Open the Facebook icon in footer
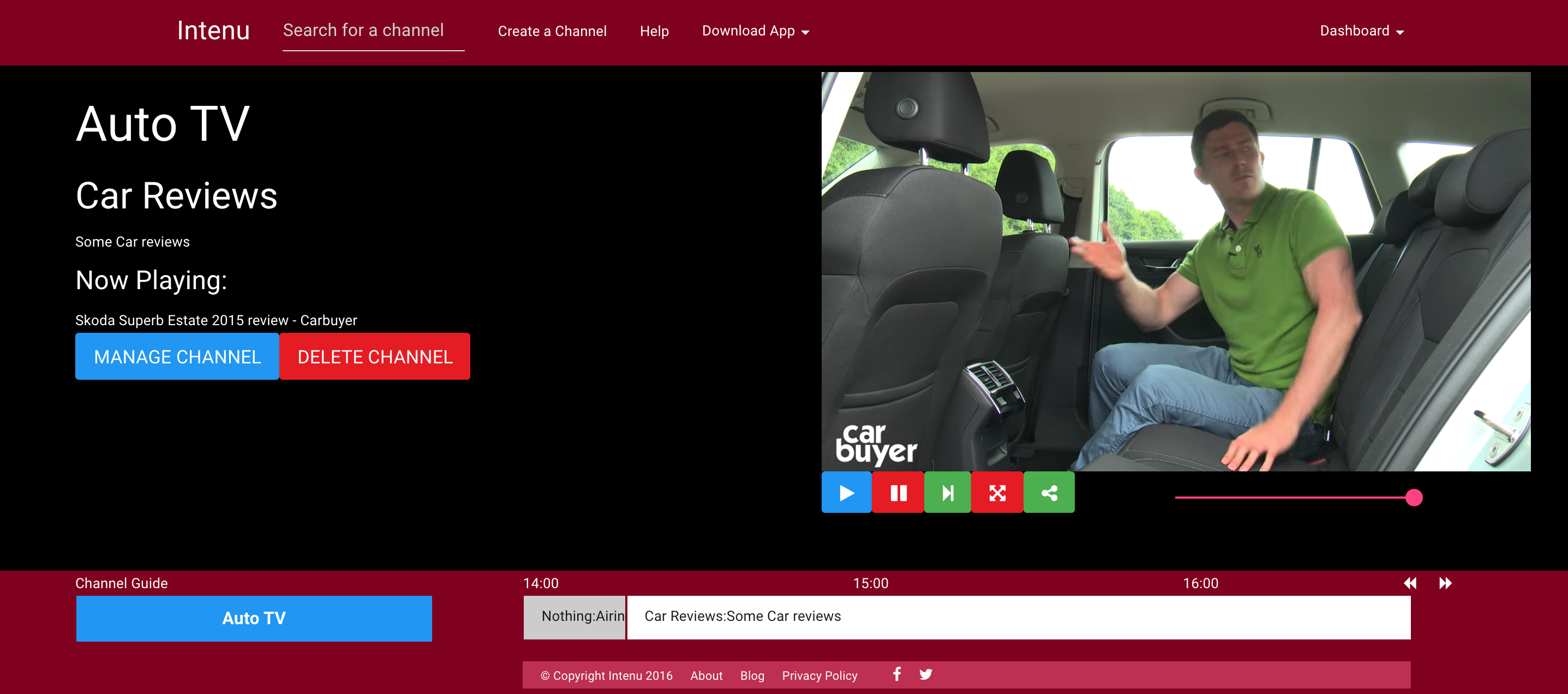 tap(896, 674)
